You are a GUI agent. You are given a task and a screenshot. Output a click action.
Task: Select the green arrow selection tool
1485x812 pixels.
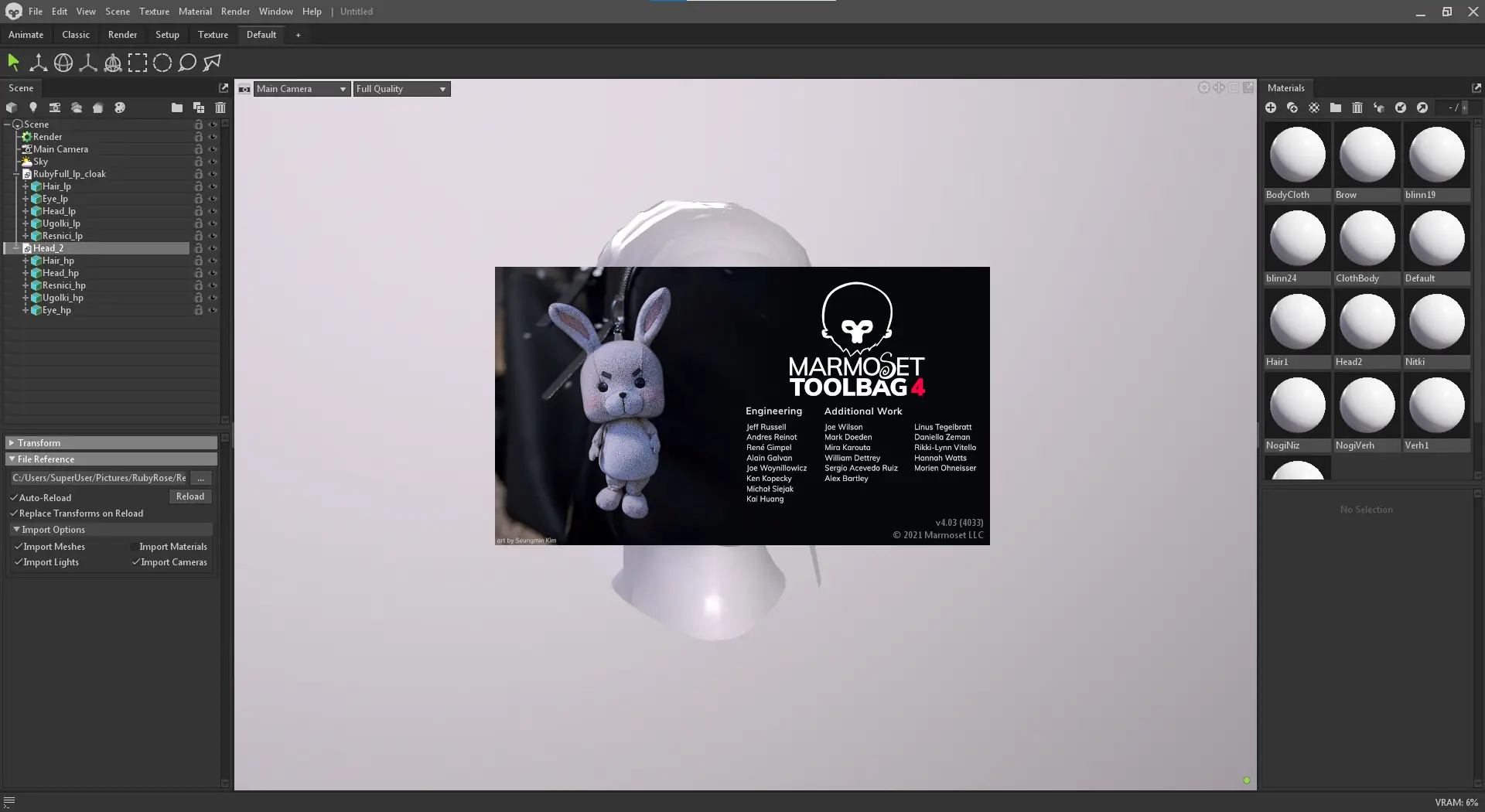[13, 63]
